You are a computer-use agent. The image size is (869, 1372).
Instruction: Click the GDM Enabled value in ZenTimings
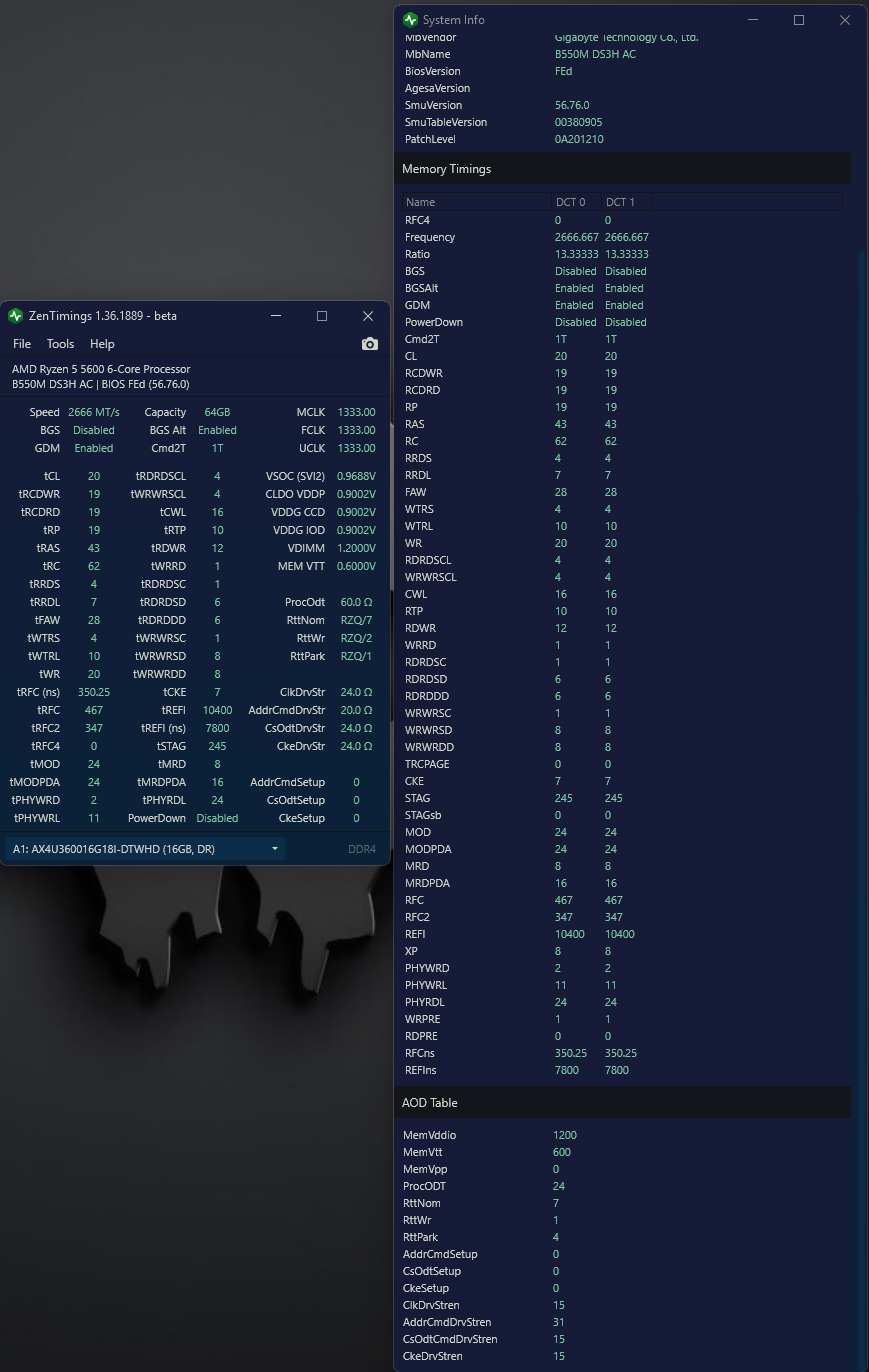[x=94, y=448]
